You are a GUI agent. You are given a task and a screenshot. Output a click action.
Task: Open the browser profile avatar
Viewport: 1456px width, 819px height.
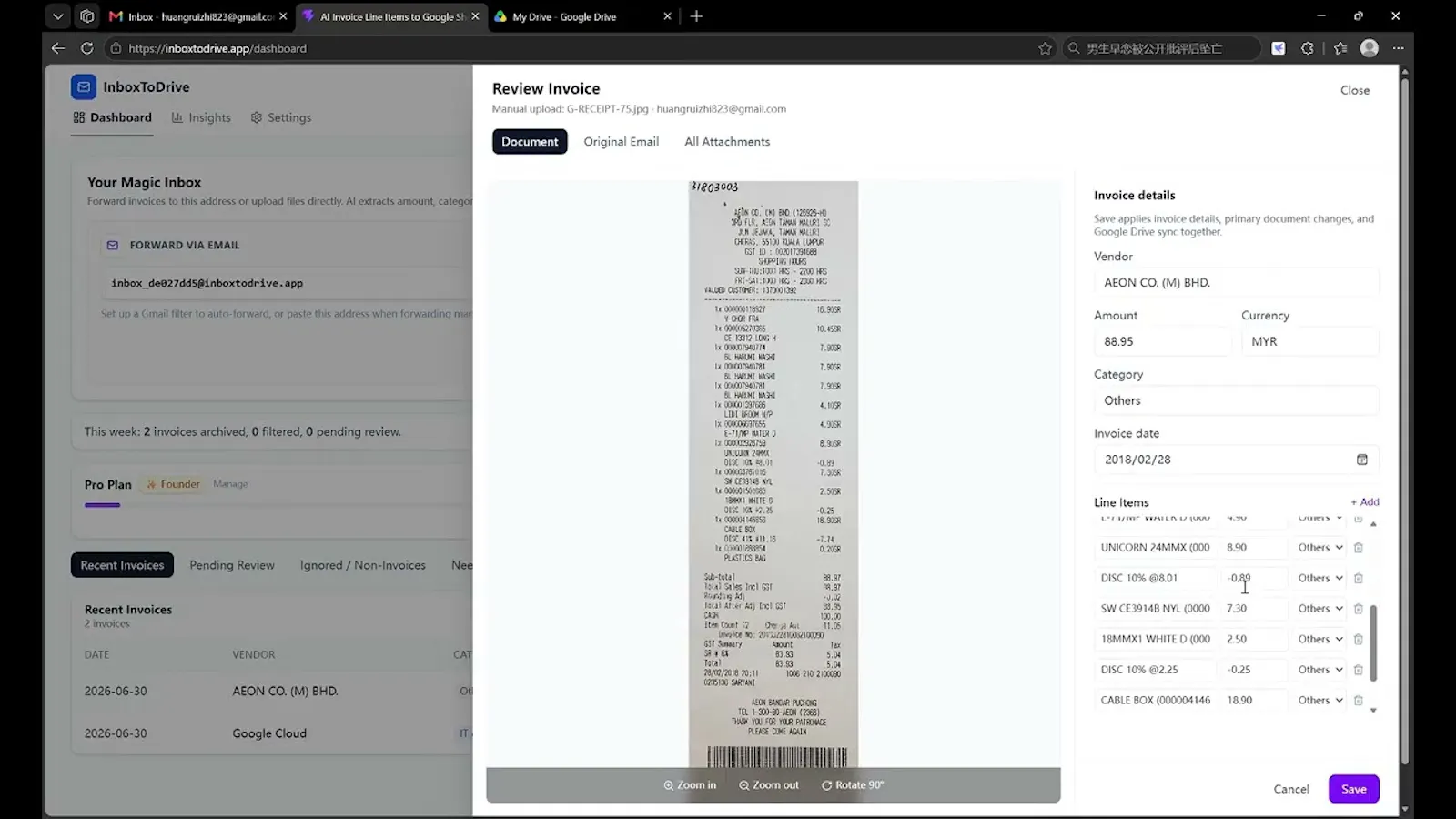[1369, 48]
